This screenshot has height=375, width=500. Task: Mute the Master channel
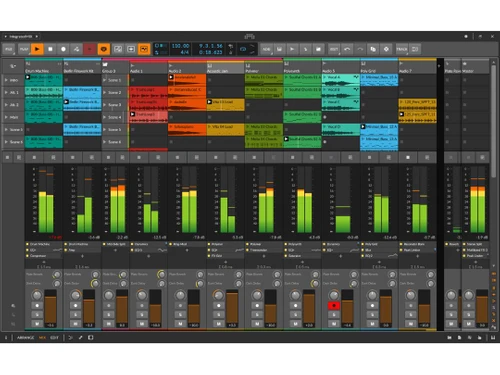(x=468, y=324)
